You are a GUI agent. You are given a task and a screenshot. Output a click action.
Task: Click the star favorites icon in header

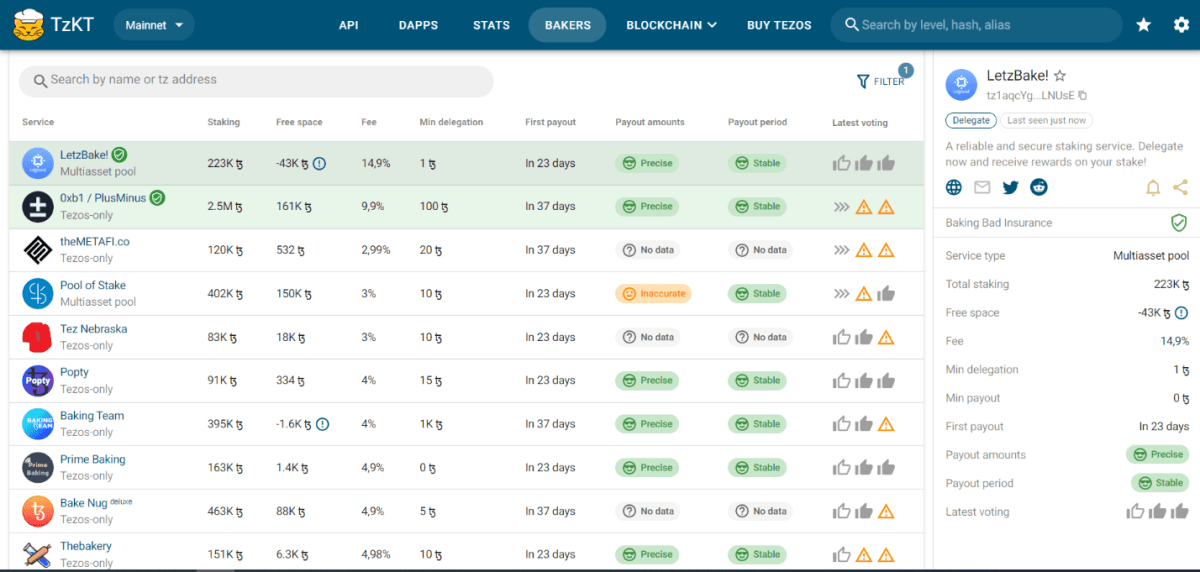1143,25
